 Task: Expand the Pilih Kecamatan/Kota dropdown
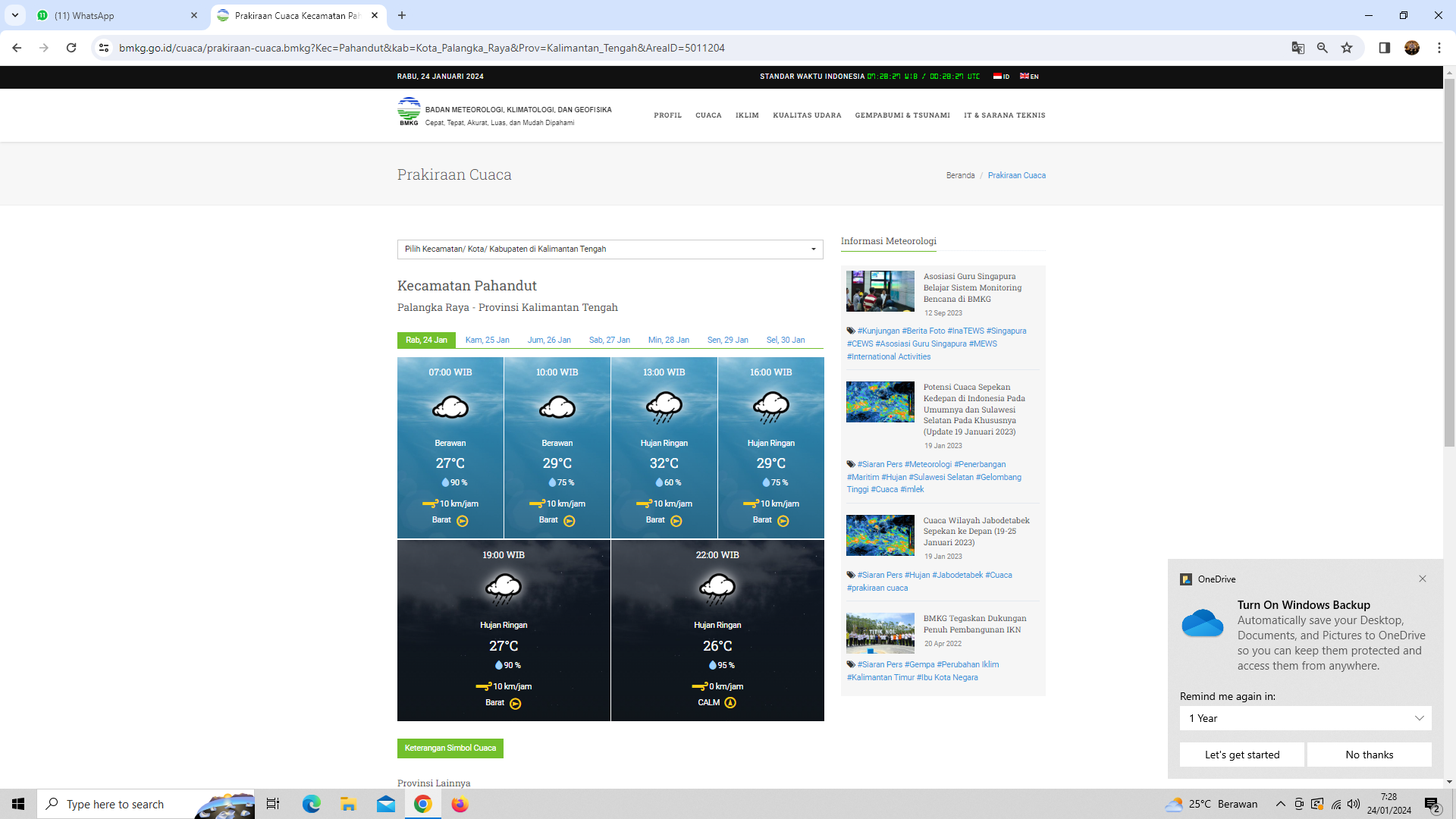[x=610, y=249]
